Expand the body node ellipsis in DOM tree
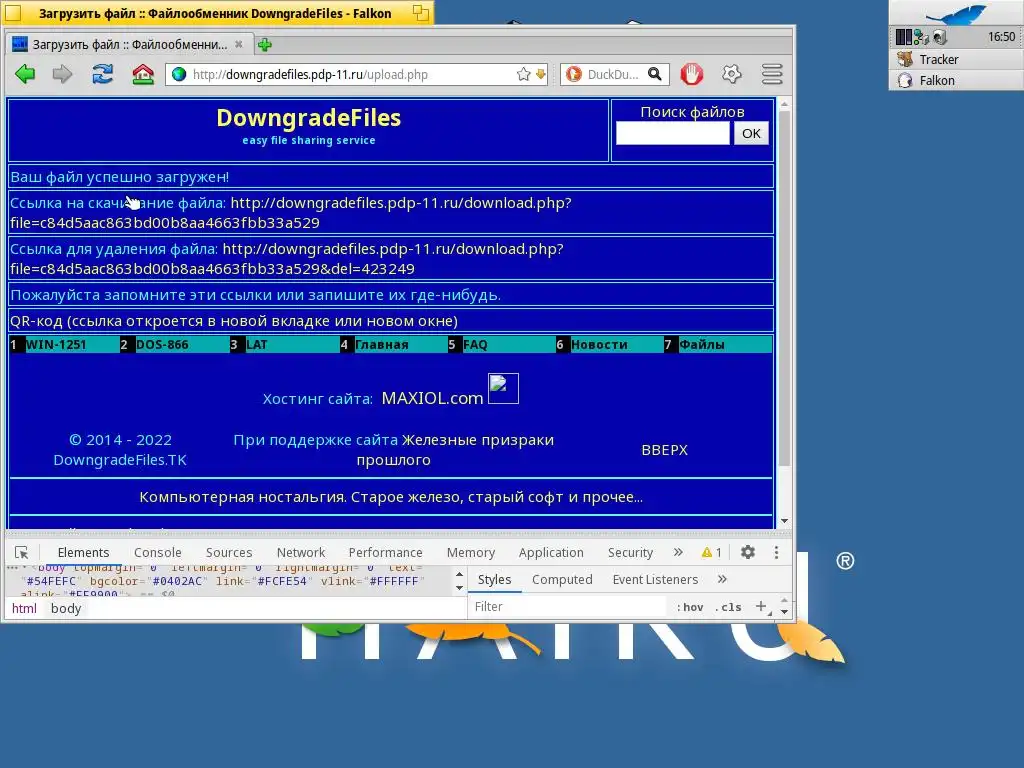The width and height of the screenshot is (1024, 768). [x=11, y=568]
